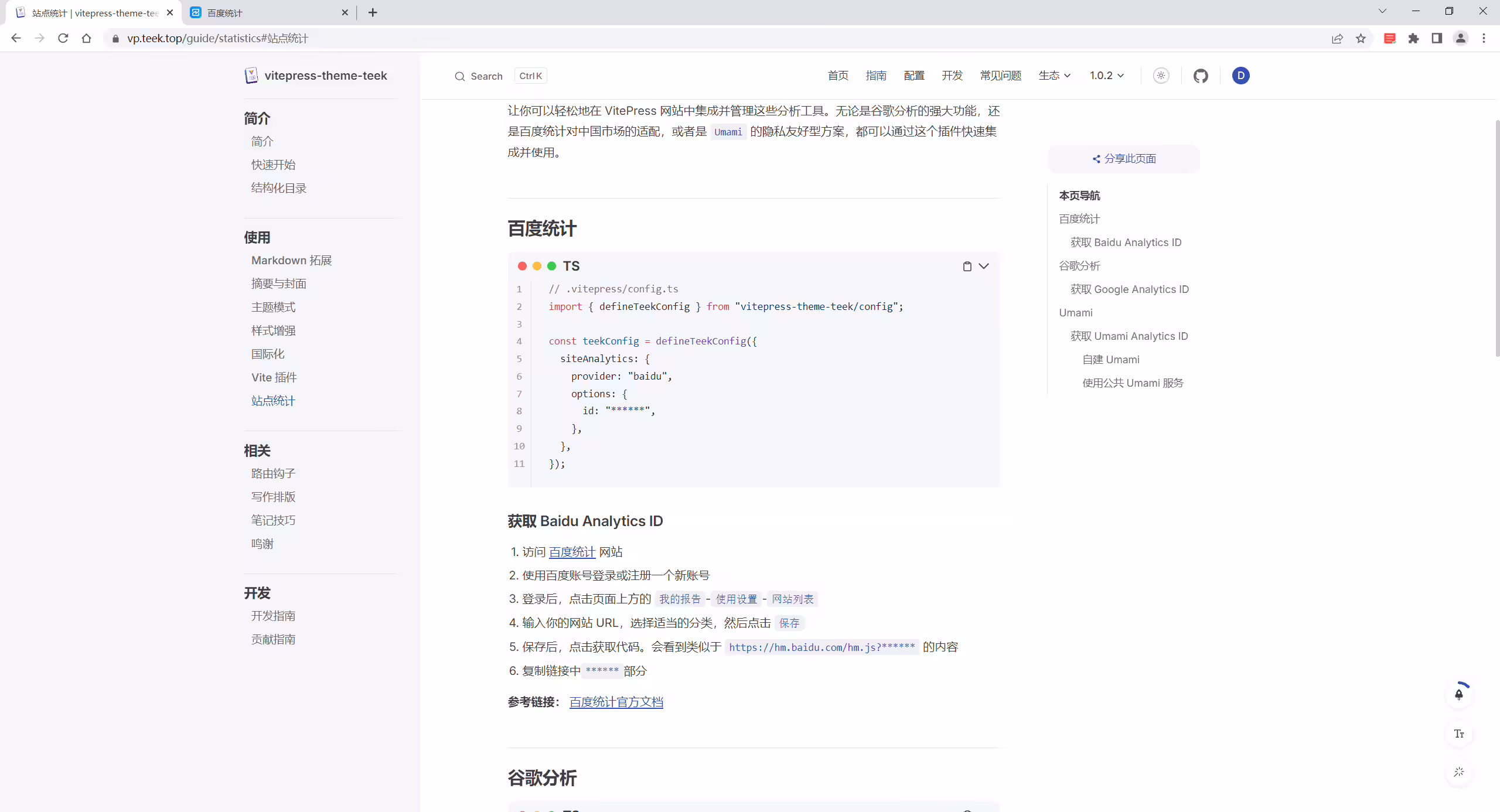Open the browser profile icon
The width and height of the screenshot is (1500, 812).
coord(1461,39)
